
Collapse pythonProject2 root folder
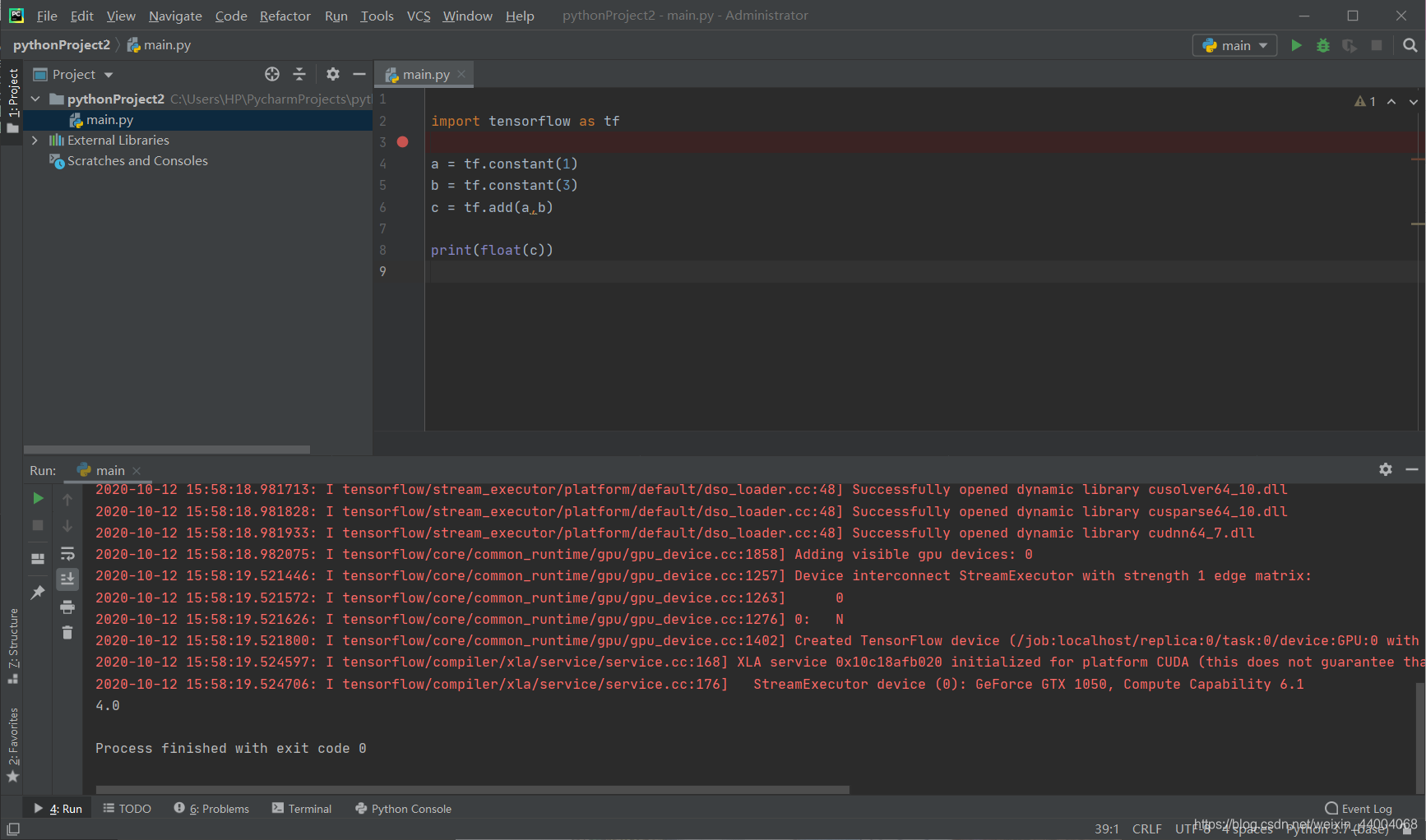coord(35,99)
